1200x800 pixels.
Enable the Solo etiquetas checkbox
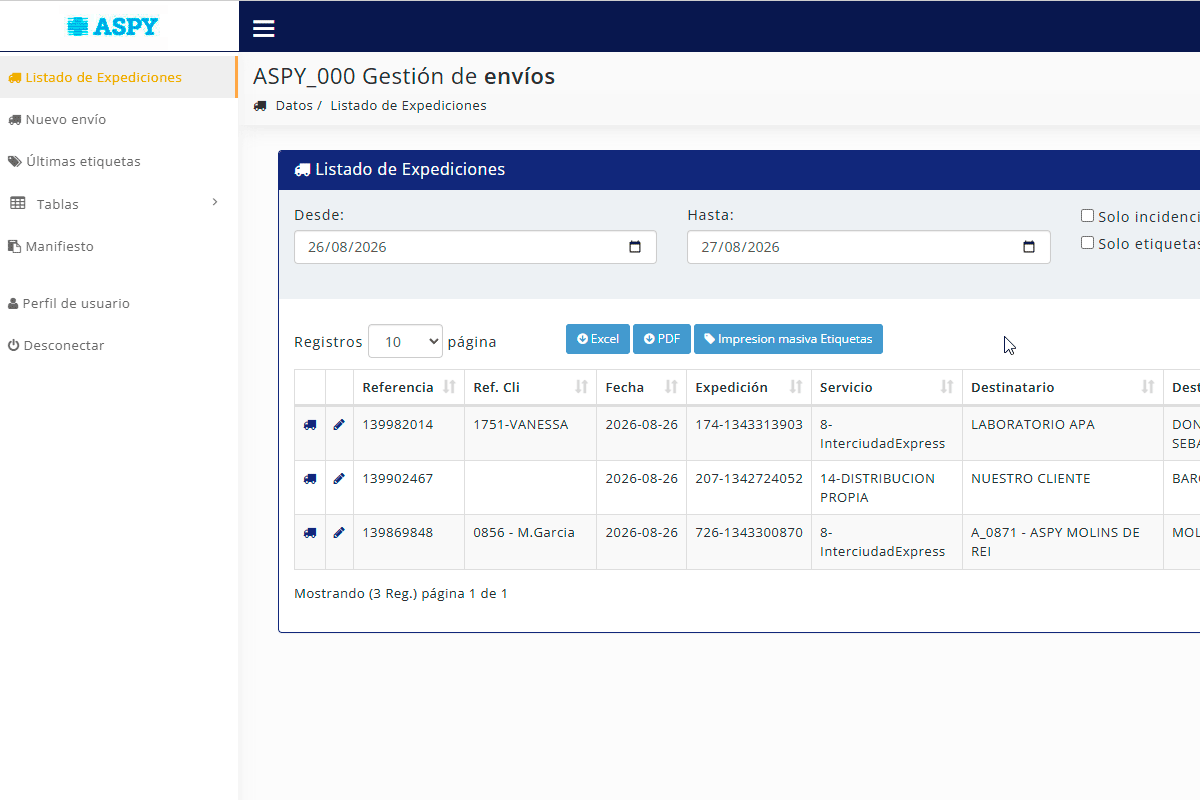(x=1087, y=243)
